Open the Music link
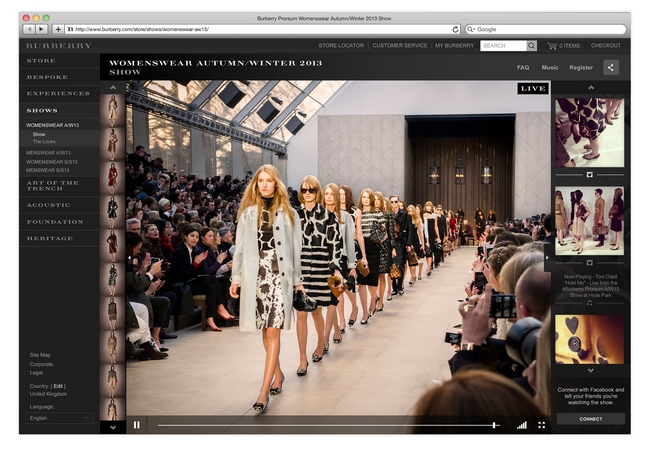This screenshot has width=650, height=449. point(550,67)
